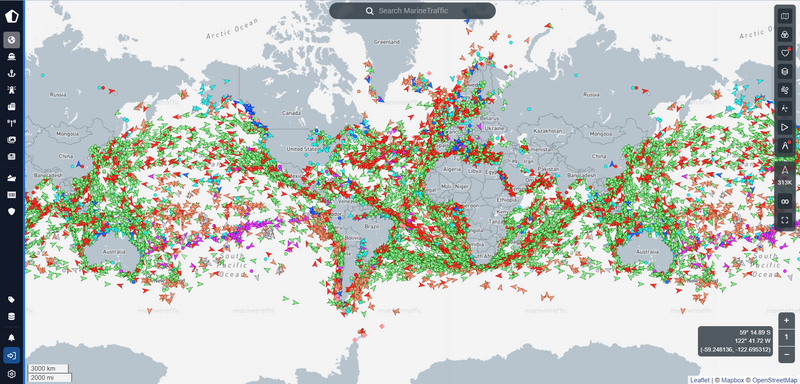The height and width of the screenshot is (384, 800).
Task: Open the Leaflet attribution link
Action: click(699, 380)
